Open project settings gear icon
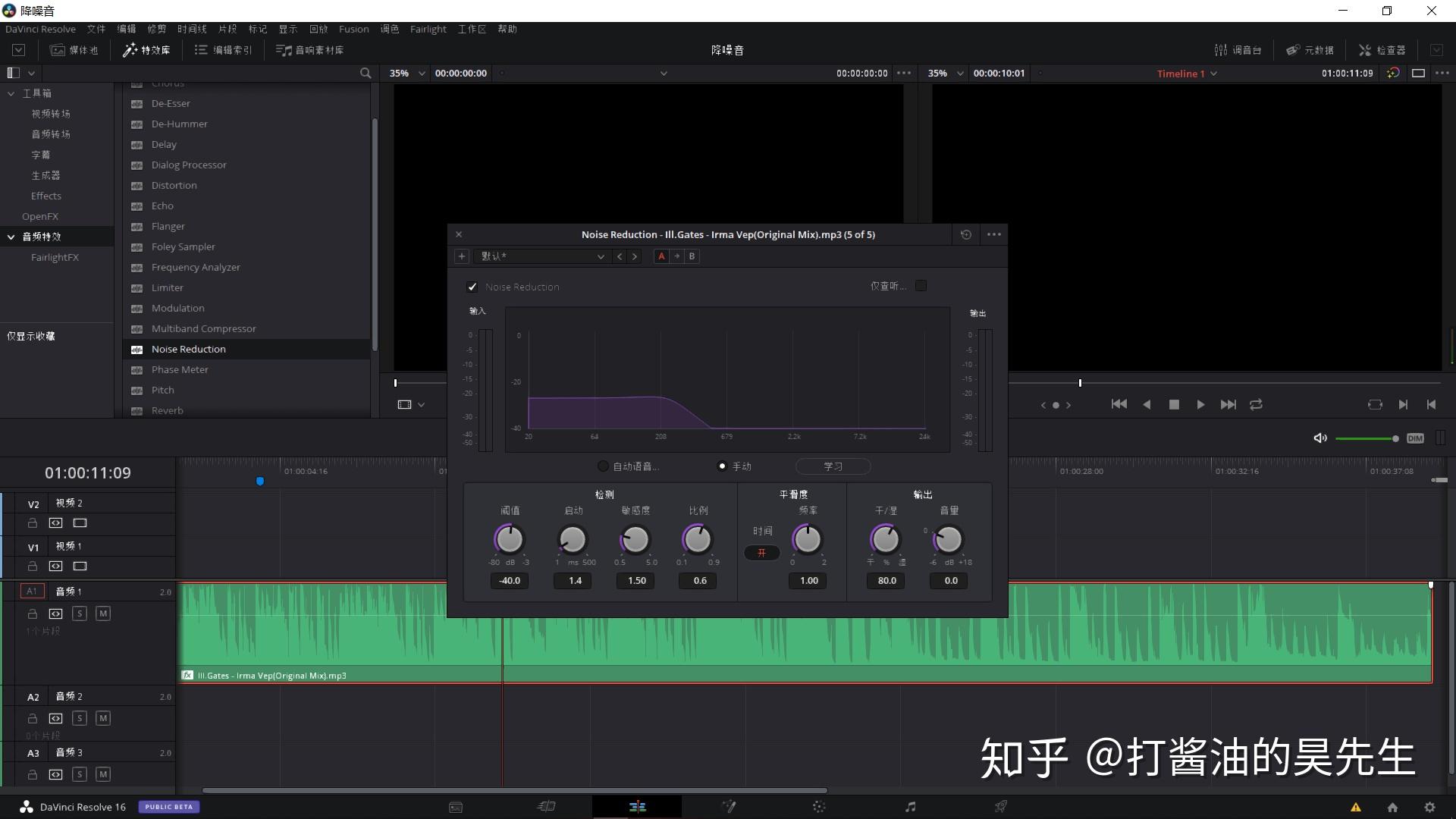 click(1429, 808)
